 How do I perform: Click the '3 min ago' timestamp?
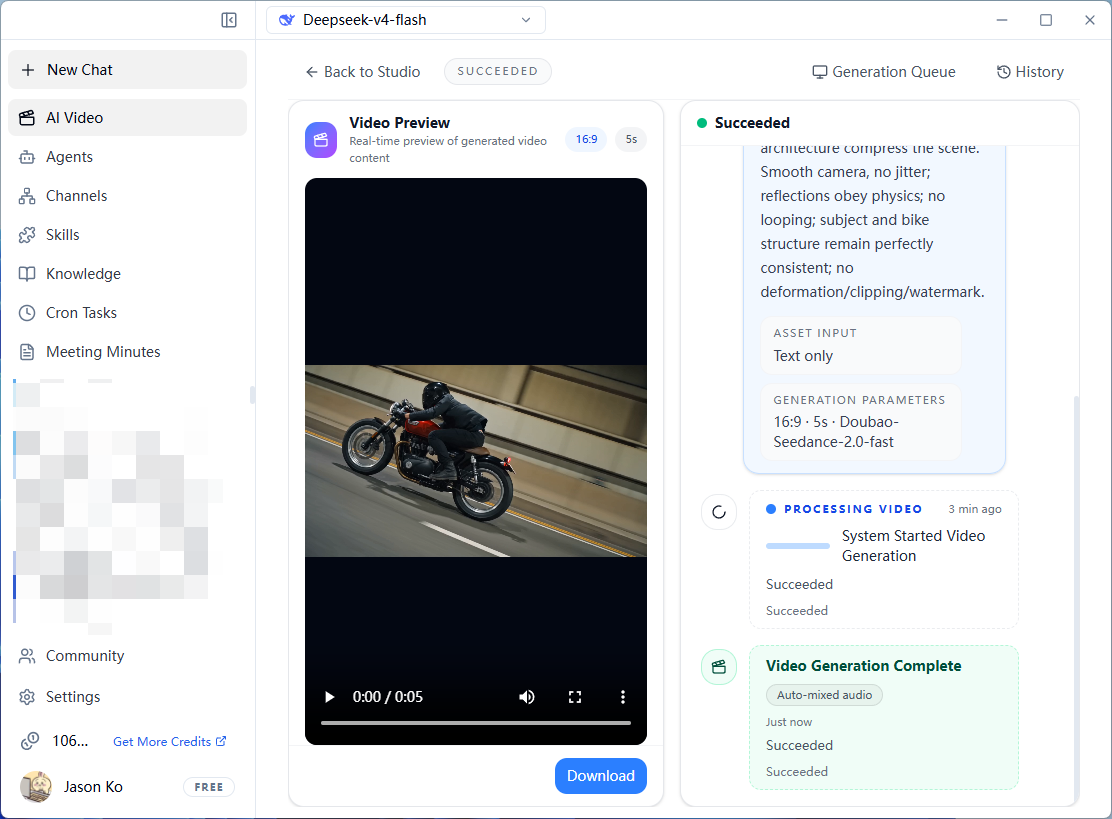975,509
